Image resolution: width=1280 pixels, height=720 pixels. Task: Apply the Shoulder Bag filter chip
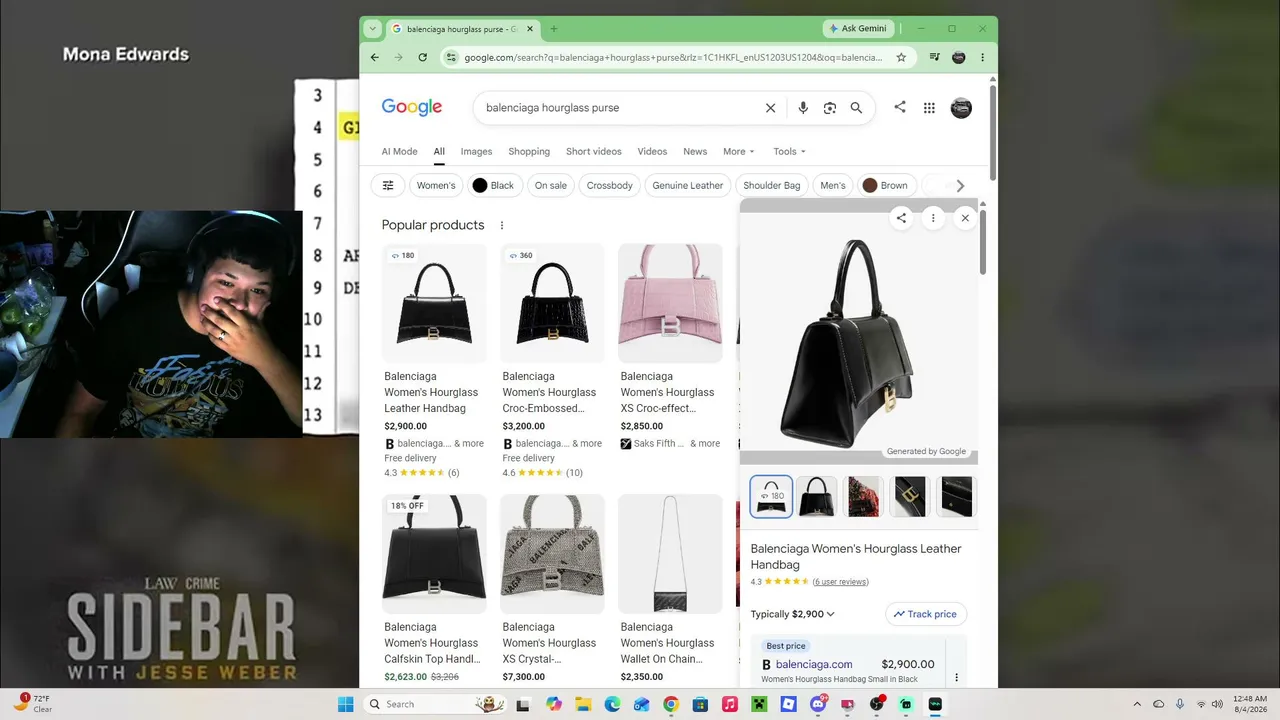(772, 185)
